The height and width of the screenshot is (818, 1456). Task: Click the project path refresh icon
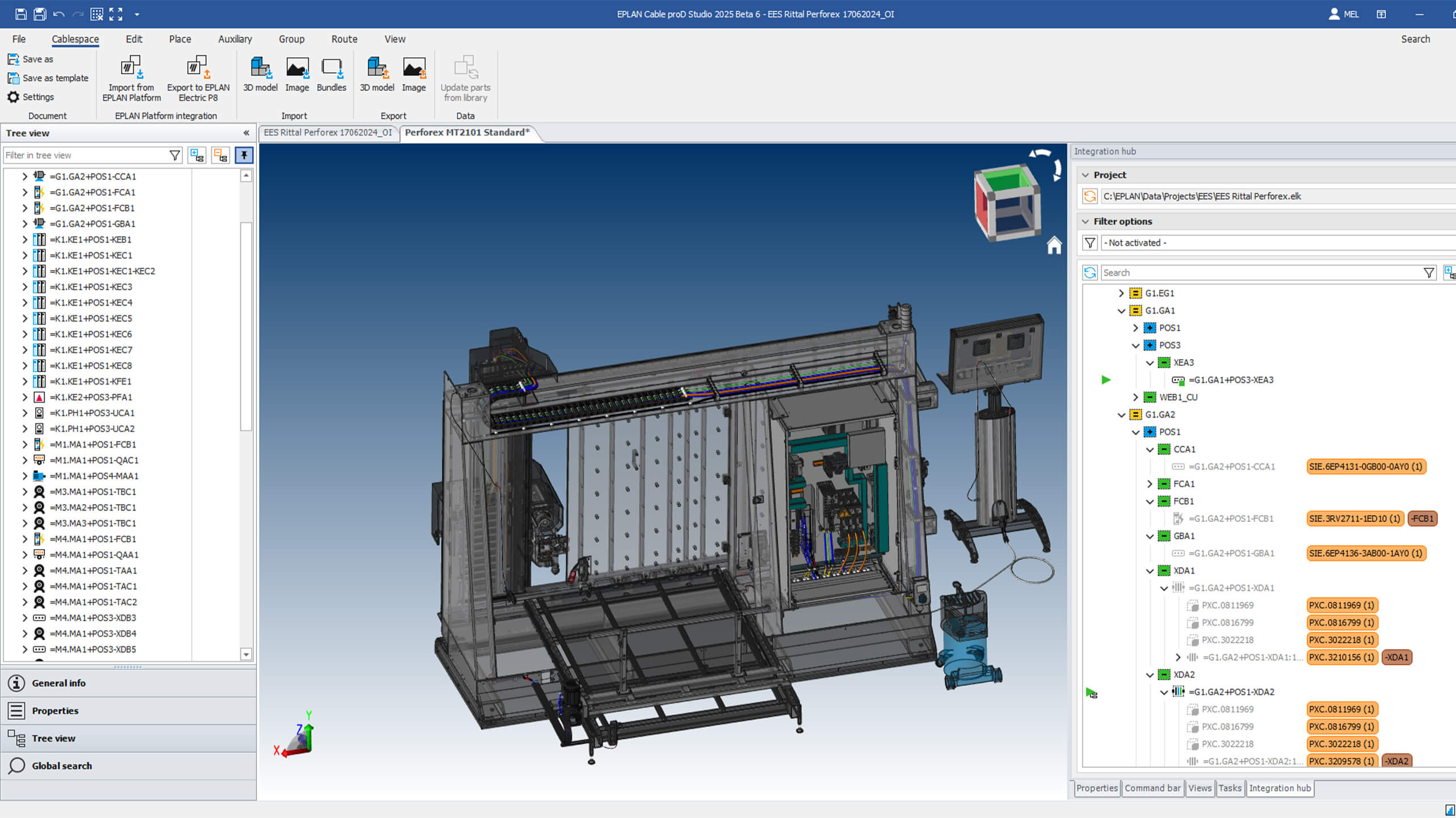pyautogui.click(x=1090, y=196)
